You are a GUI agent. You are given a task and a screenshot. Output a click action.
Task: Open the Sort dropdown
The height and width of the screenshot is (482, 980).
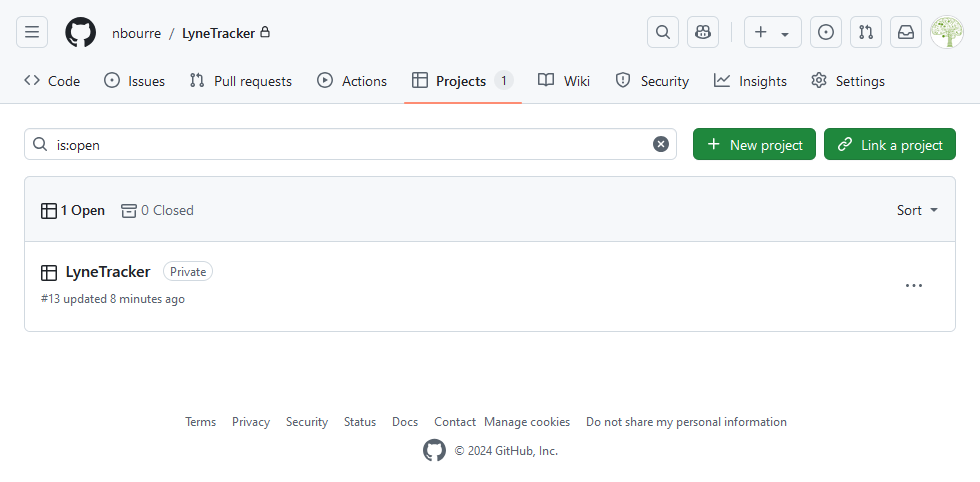917,210
